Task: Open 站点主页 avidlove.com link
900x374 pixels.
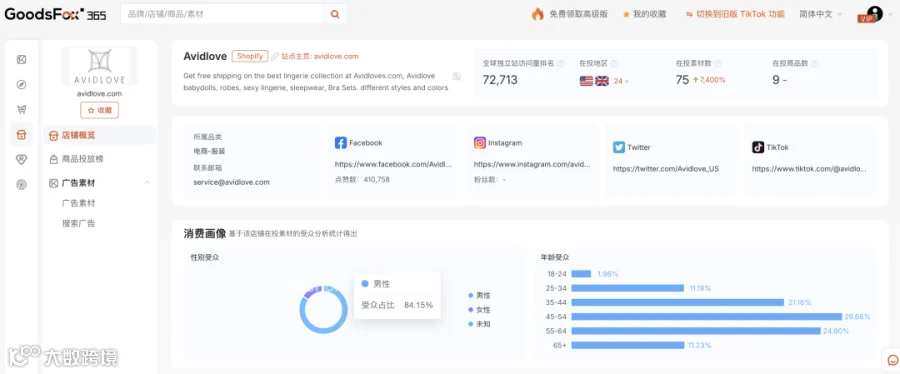Action: click(x=320, y=56)
